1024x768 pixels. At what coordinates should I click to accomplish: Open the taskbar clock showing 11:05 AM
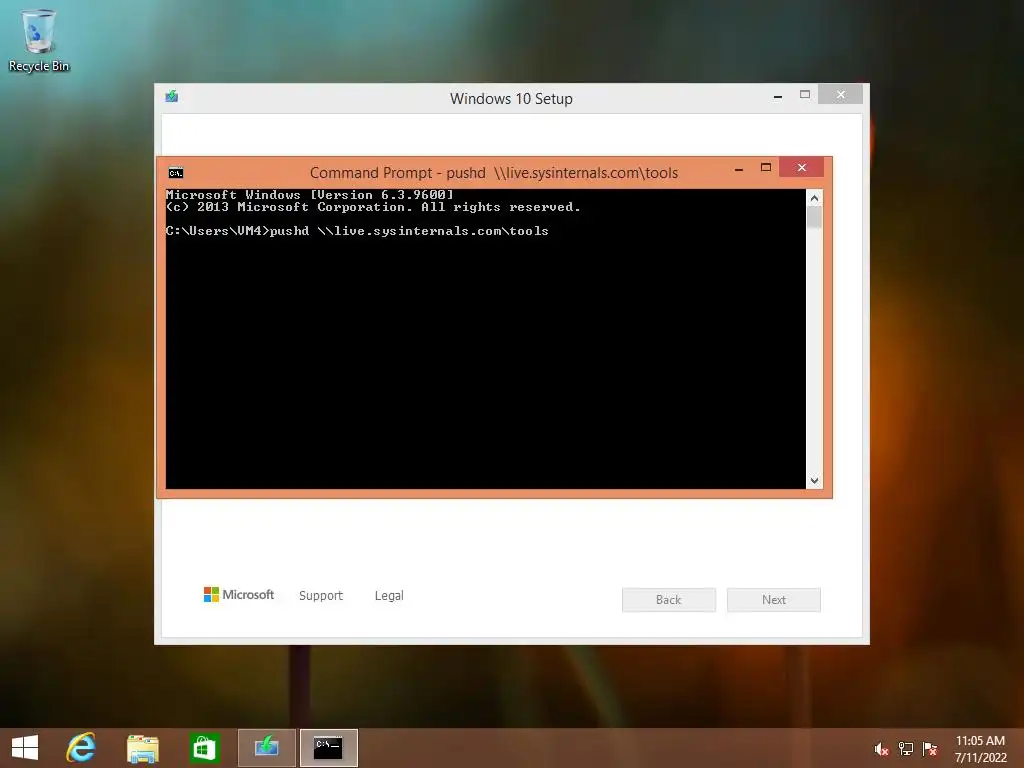point(980,748)
